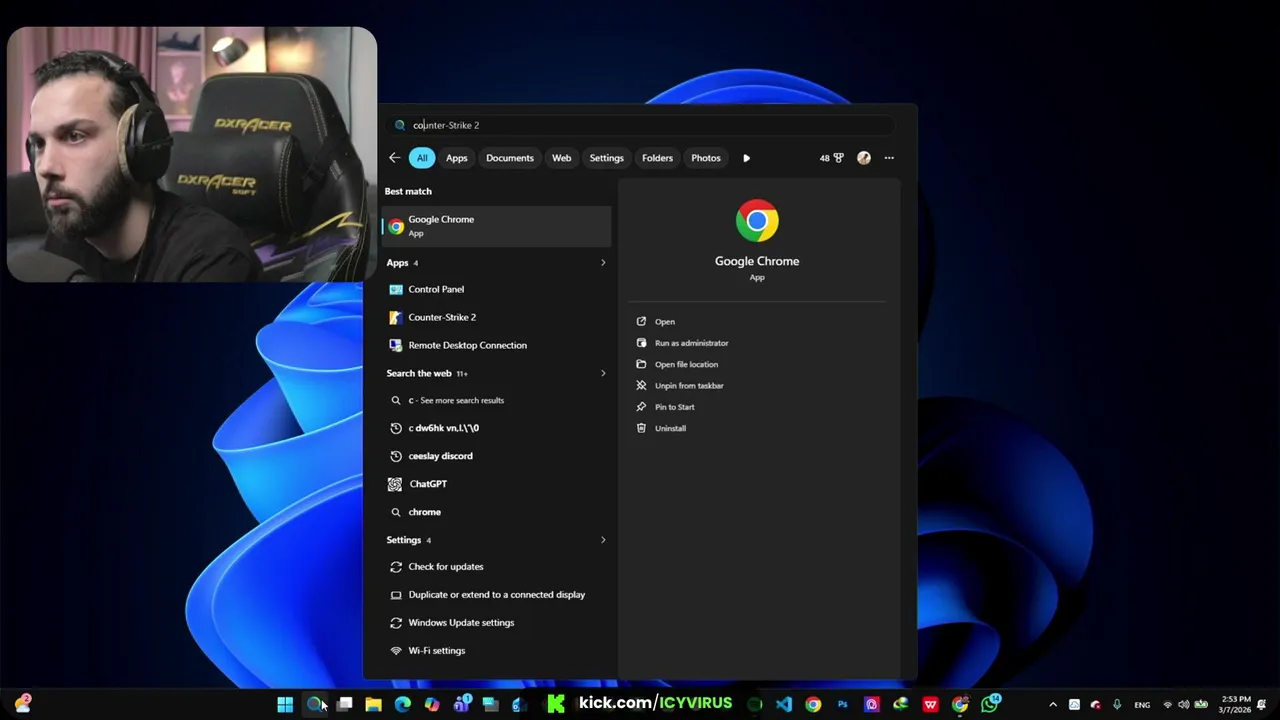Expand the Apps results section arrow

point(603,263)
